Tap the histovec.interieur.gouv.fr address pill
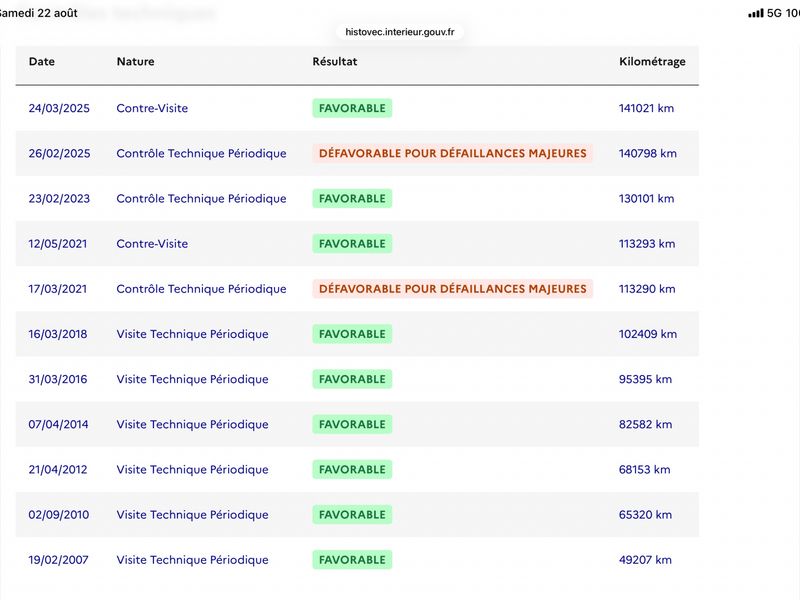800x600 pixels. (399, 32)
